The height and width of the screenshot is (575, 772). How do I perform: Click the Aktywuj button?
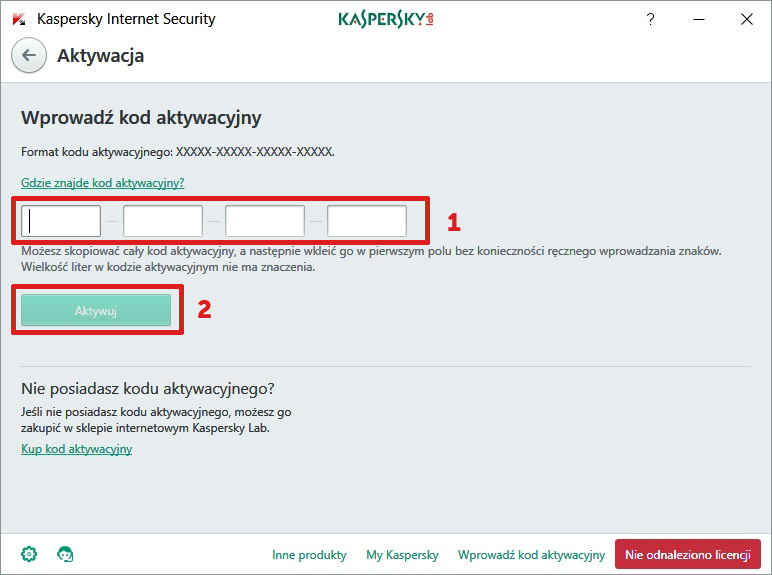point(96,310)
